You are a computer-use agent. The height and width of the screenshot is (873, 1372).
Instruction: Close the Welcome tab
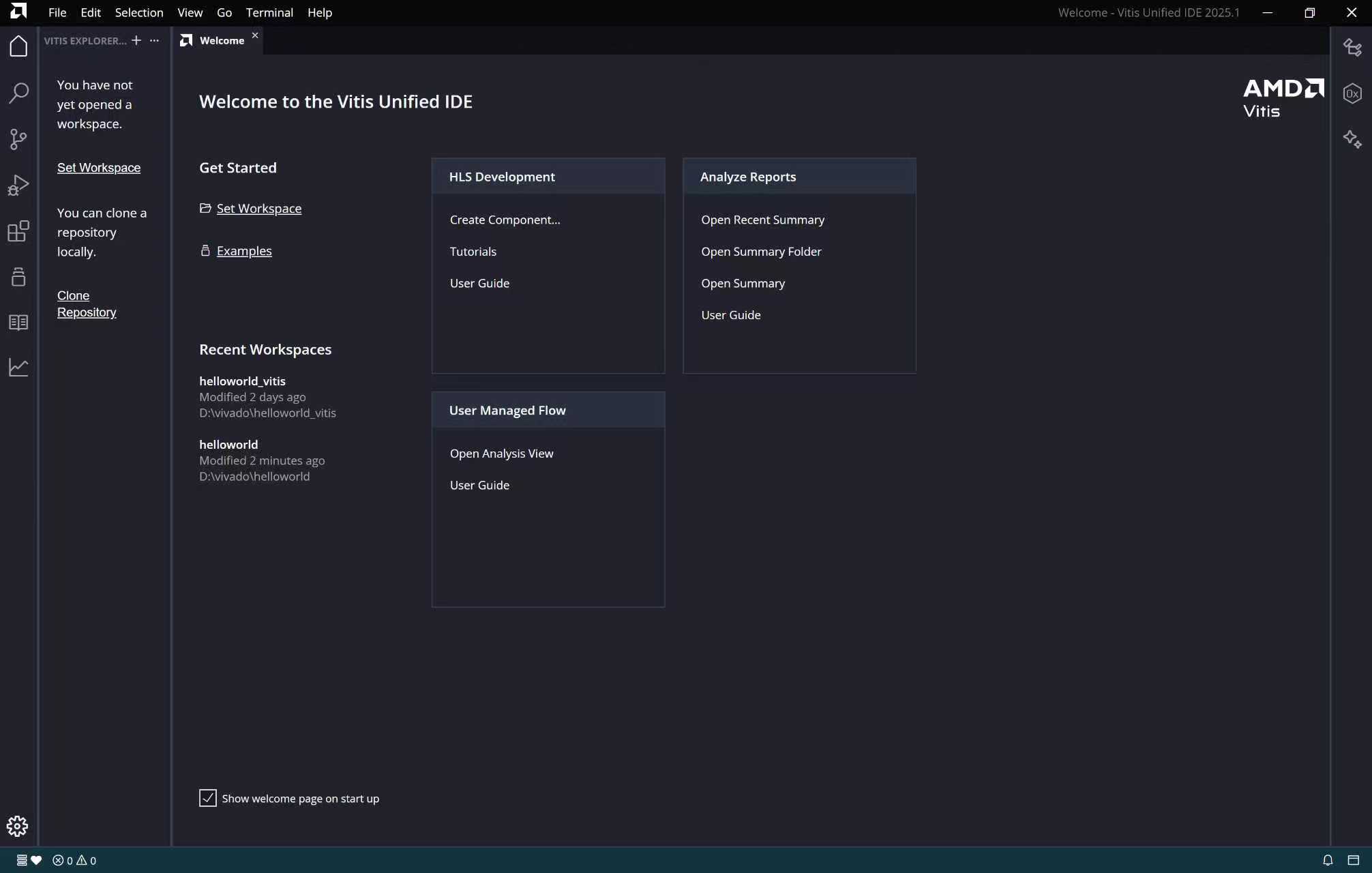pos(255,35)
